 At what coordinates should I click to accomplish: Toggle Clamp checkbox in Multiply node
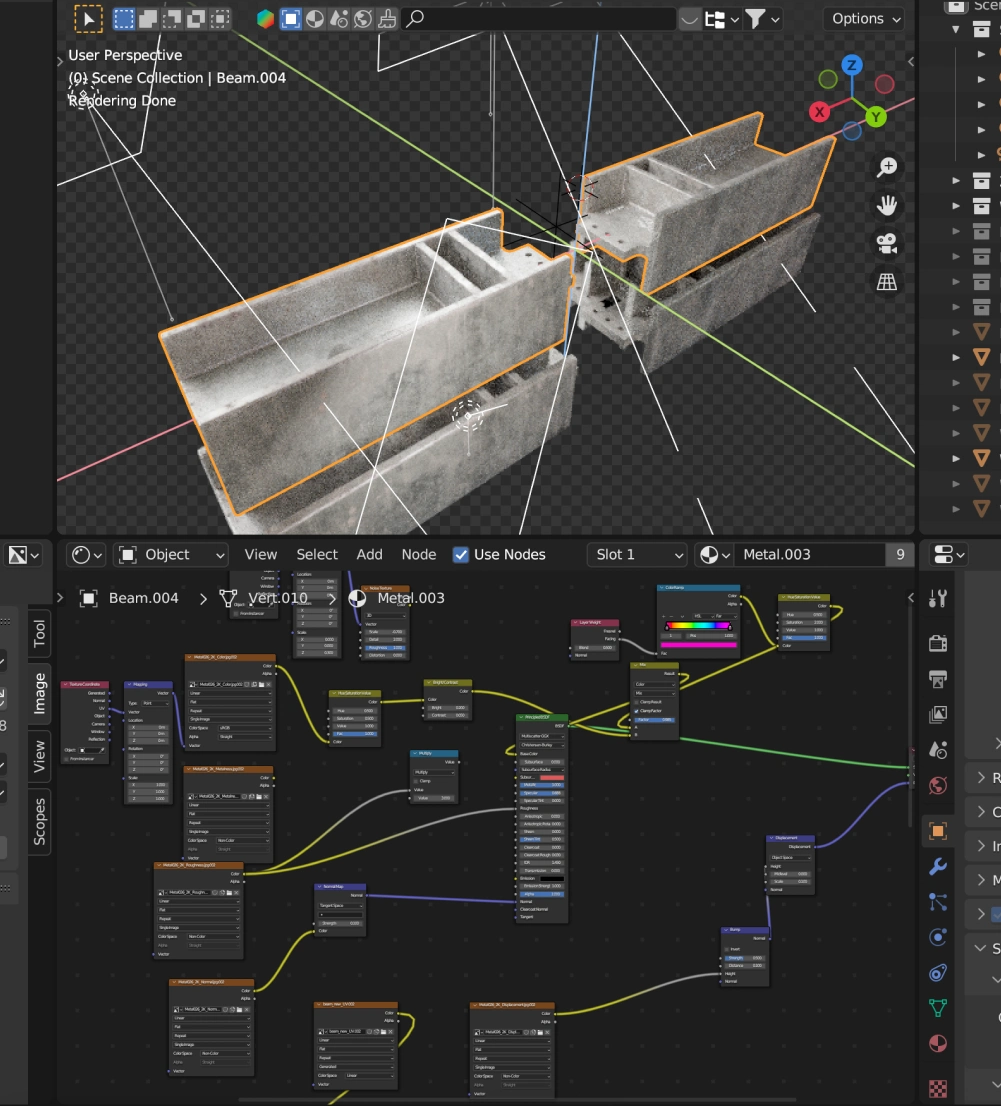(x=416, y=781)
